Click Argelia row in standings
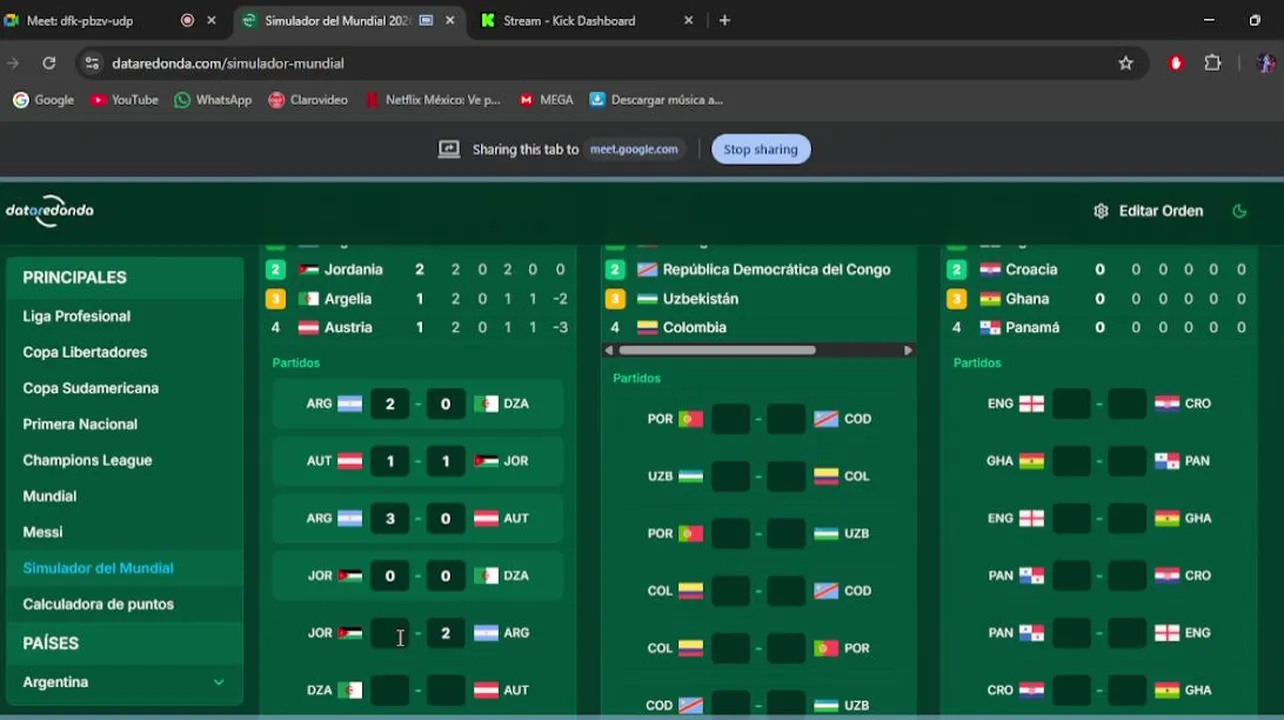 coord(418,299)
